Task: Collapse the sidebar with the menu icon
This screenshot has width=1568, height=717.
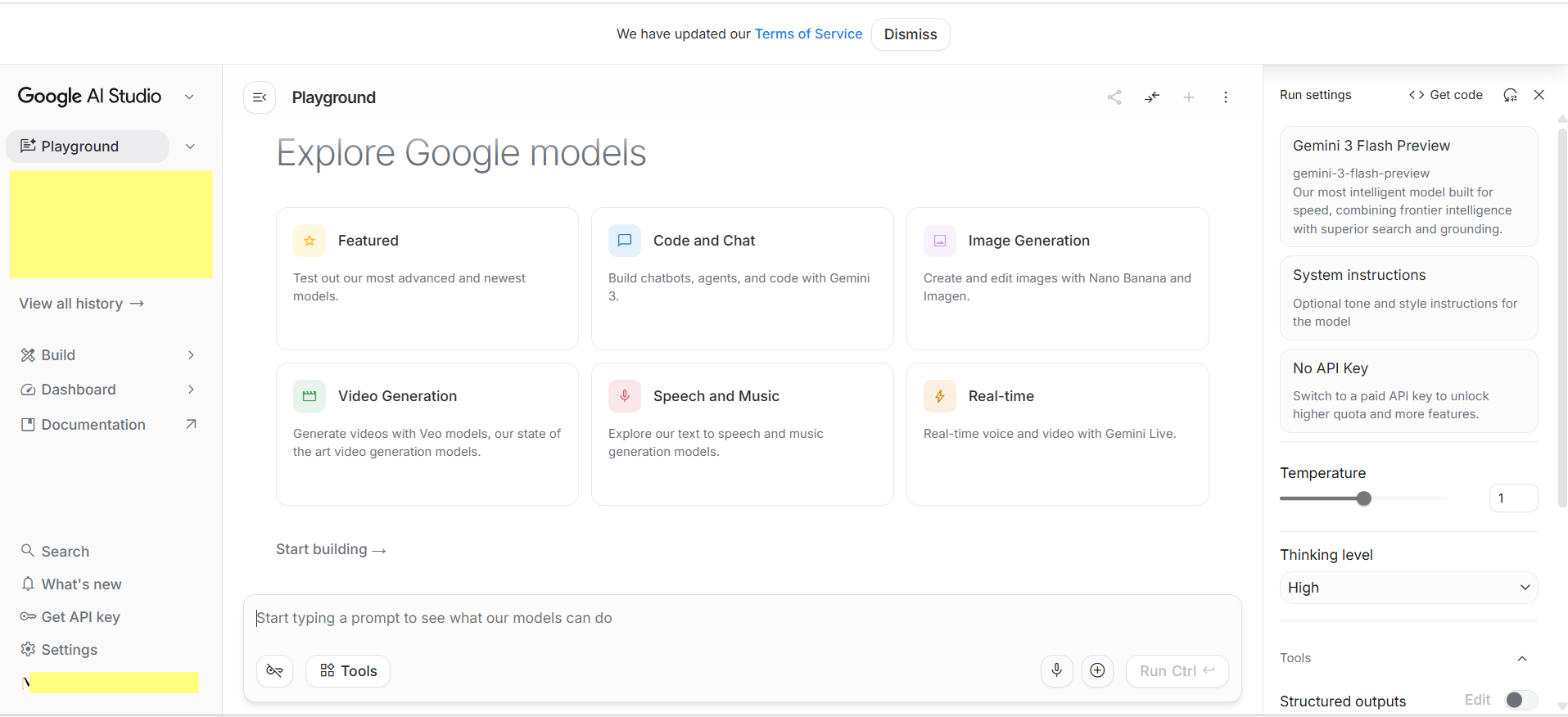Action: [260, 97]
